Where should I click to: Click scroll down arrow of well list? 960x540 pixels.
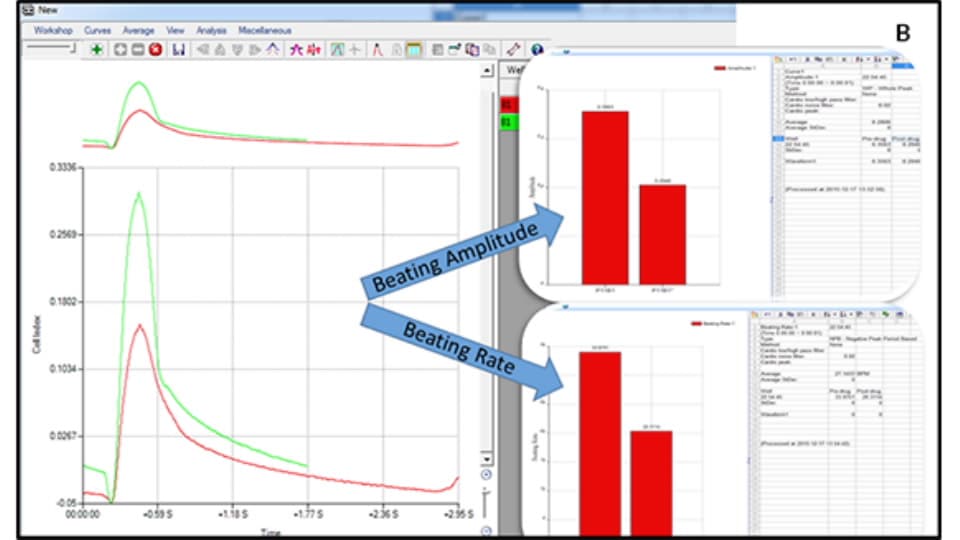(487, 459)
